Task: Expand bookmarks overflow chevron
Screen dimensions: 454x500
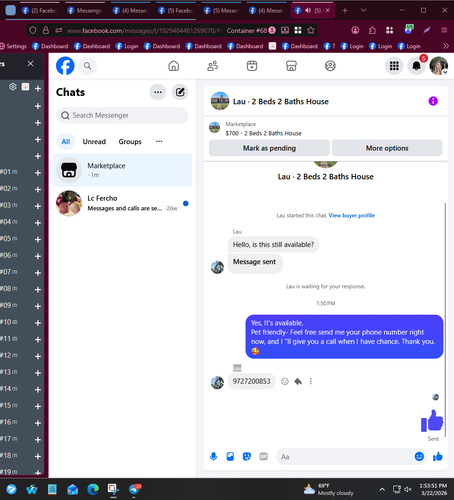Action: click(446, 46)
